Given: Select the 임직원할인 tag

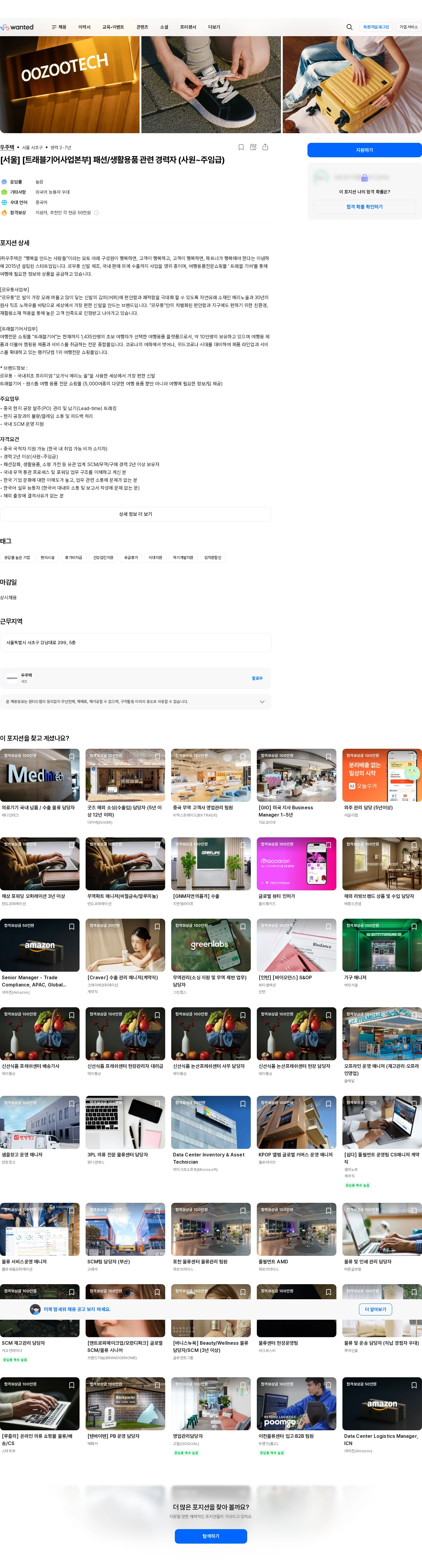Looking at the screenshot, I should pos(213,557).
